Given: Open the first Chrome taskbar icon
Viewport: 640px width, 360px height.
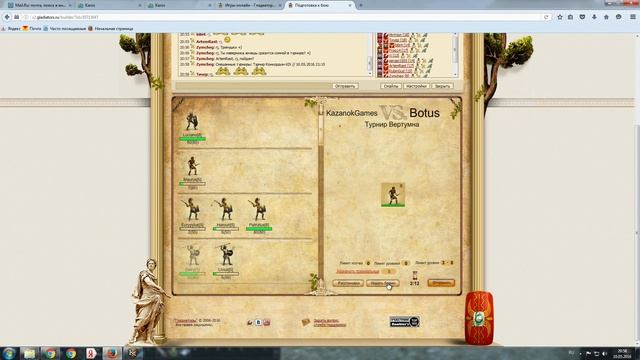Looking at the screenshot, I should 50,353.
